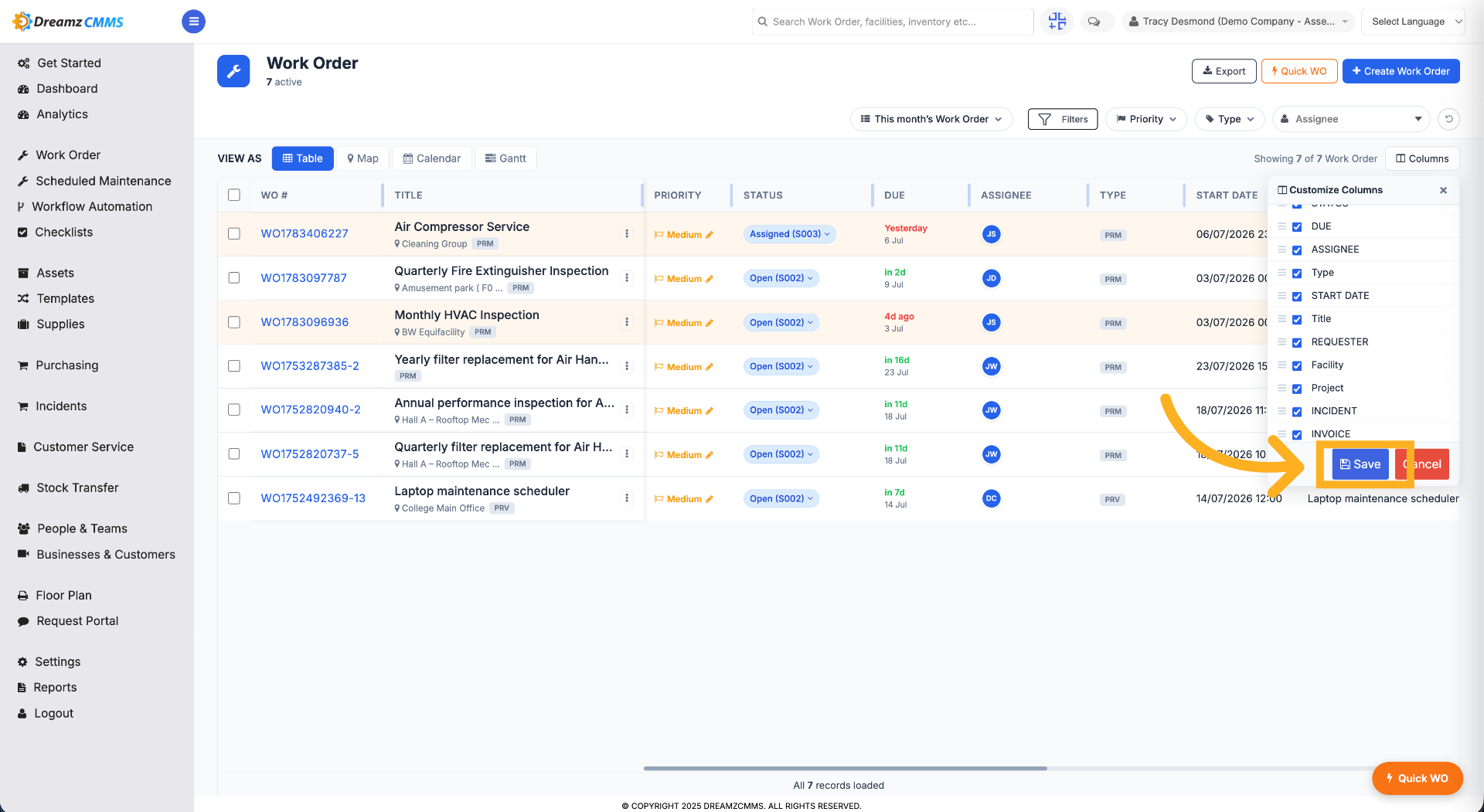The image size is (1484, 812).
Task: Click JS assignee avatar on WO1783406227 row
Action: coord(991,234)
